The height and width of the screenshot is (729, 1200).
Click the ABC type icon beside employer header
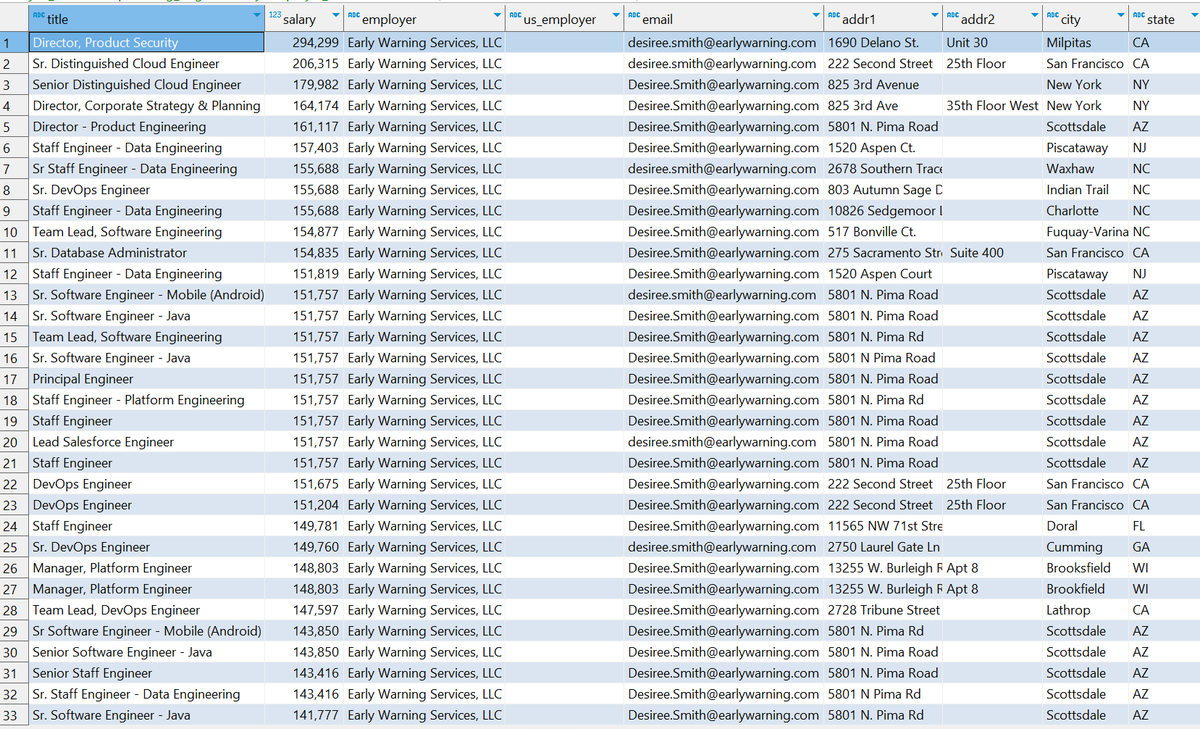coord(353,17)
